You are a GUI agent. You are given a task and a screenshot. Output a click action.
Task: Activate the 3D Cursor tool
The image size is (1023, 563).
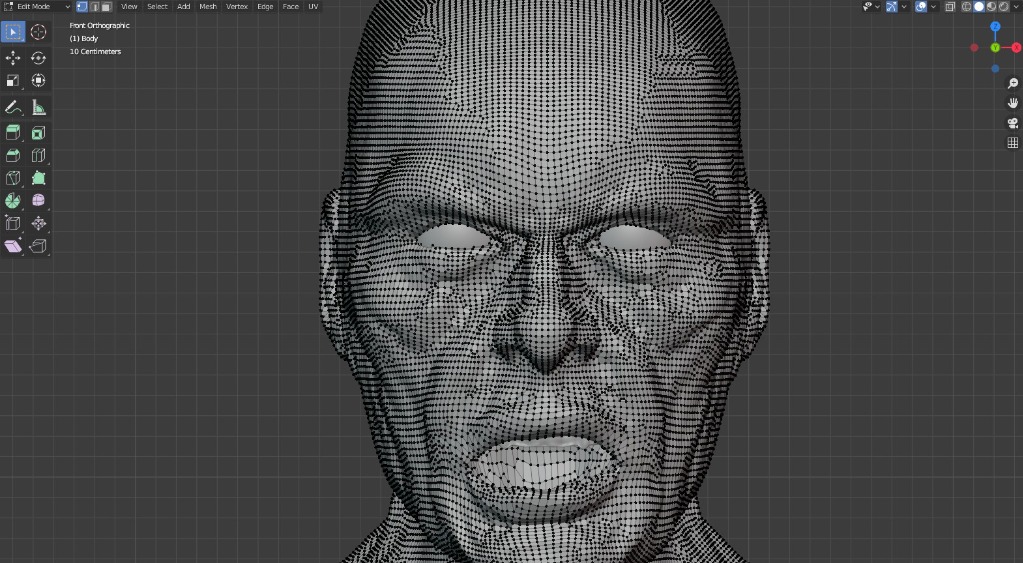39,32
